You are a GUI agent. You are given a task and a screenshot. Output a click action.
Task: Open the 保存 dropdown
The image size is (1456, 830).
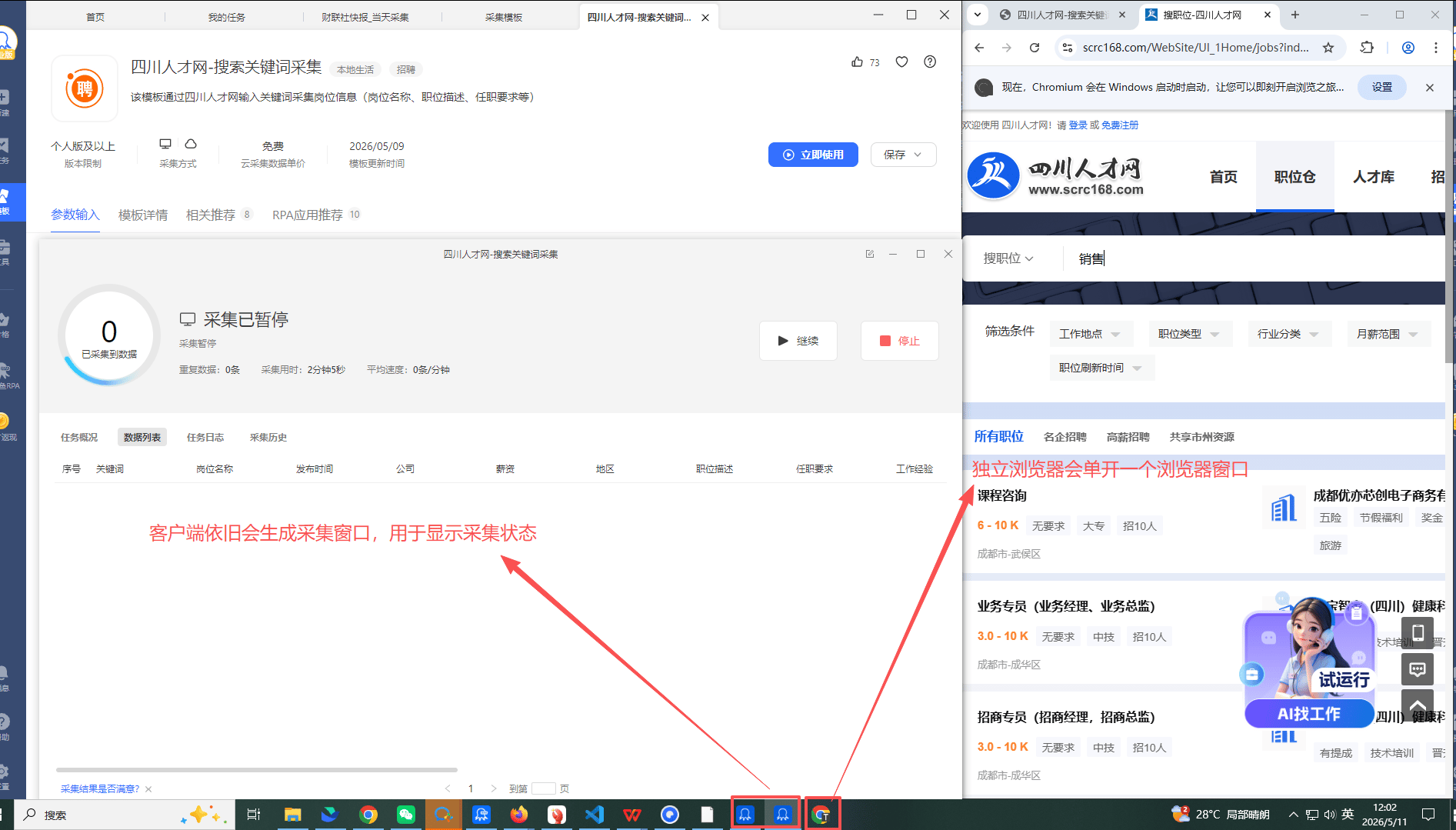click(x=903, y=155)
